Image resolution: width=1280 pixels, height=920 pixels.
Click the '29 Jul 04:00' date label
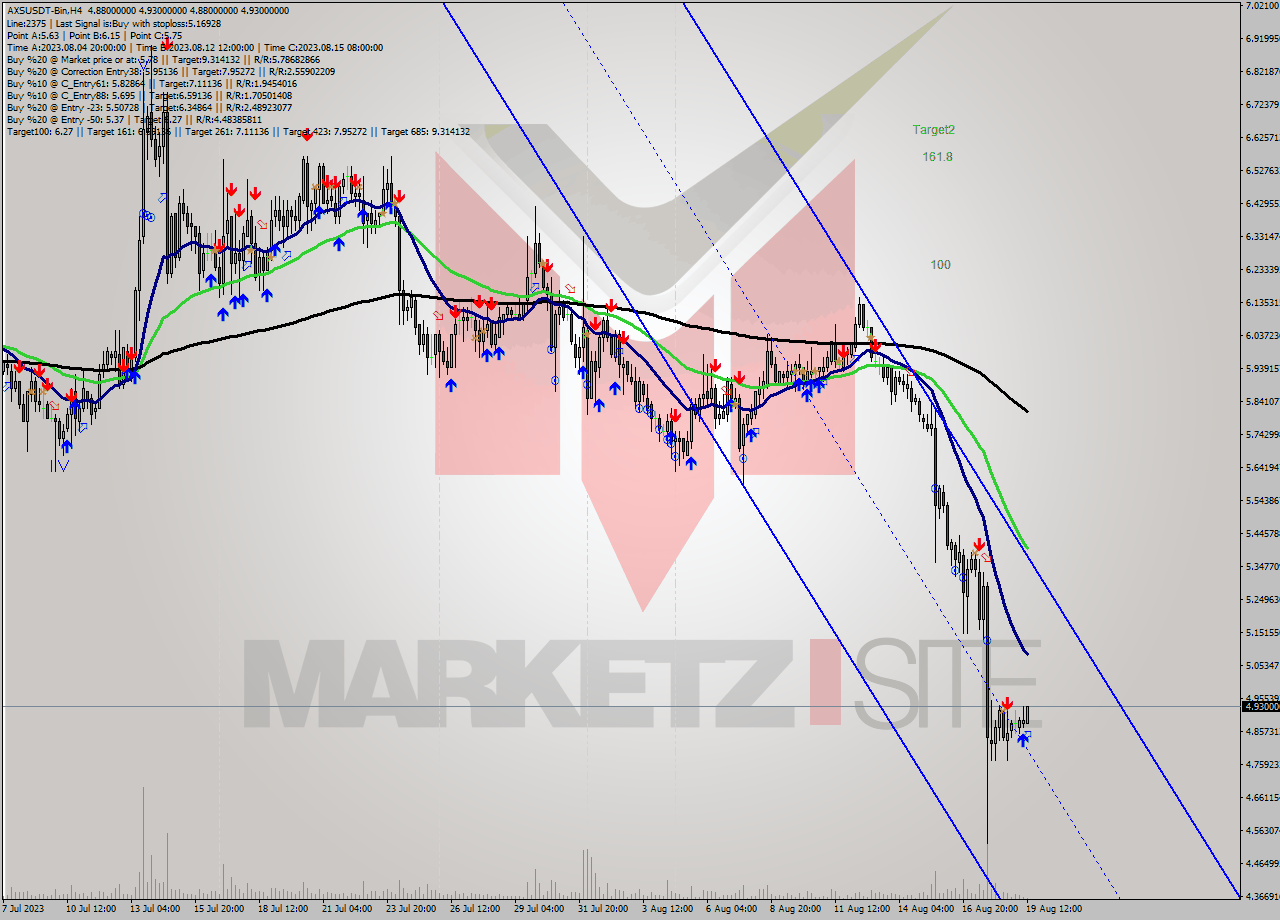tap(538, 909)
